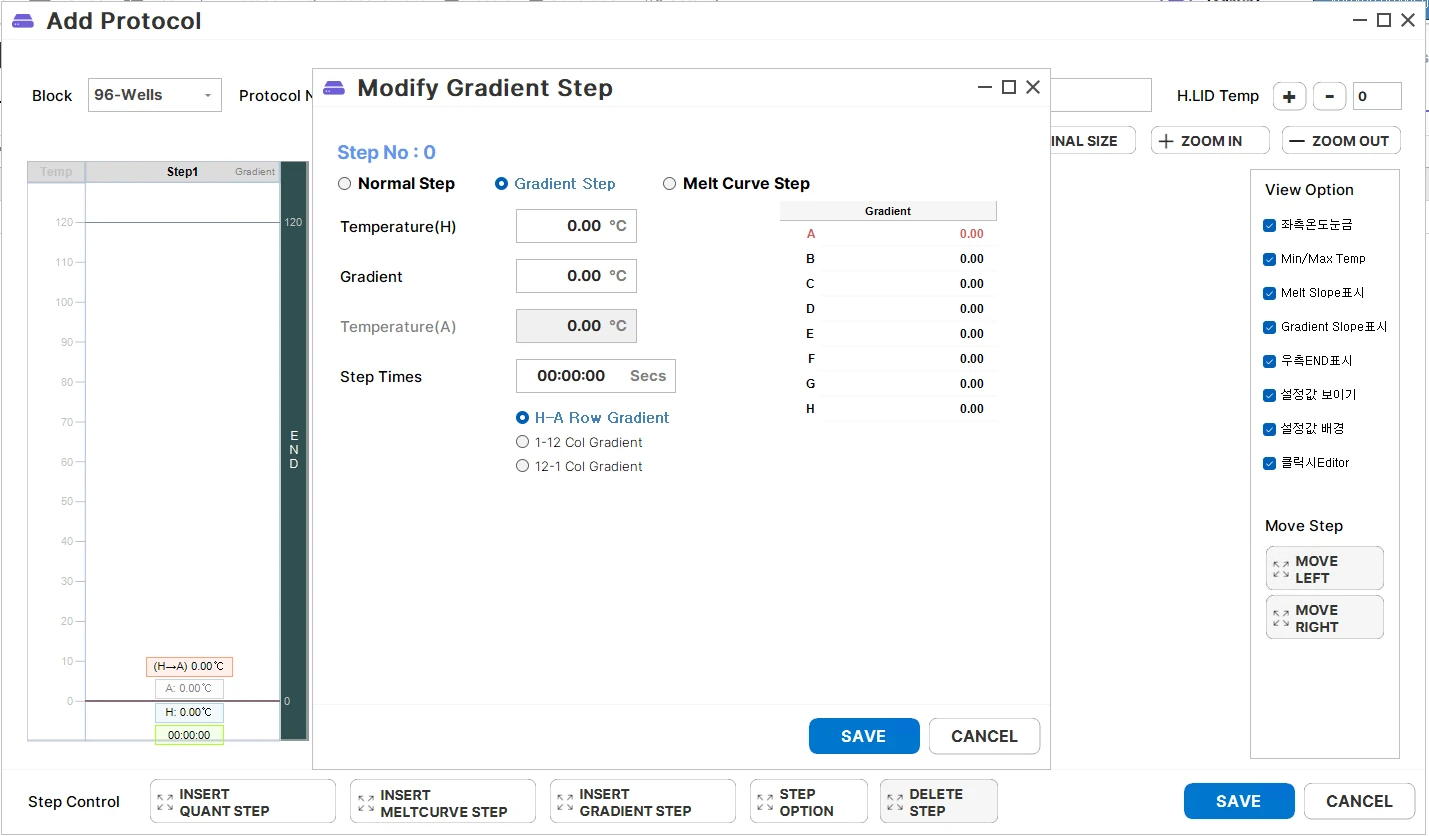Click the minus icon in ZOOM OUT button

click(x=1296, y=141)
